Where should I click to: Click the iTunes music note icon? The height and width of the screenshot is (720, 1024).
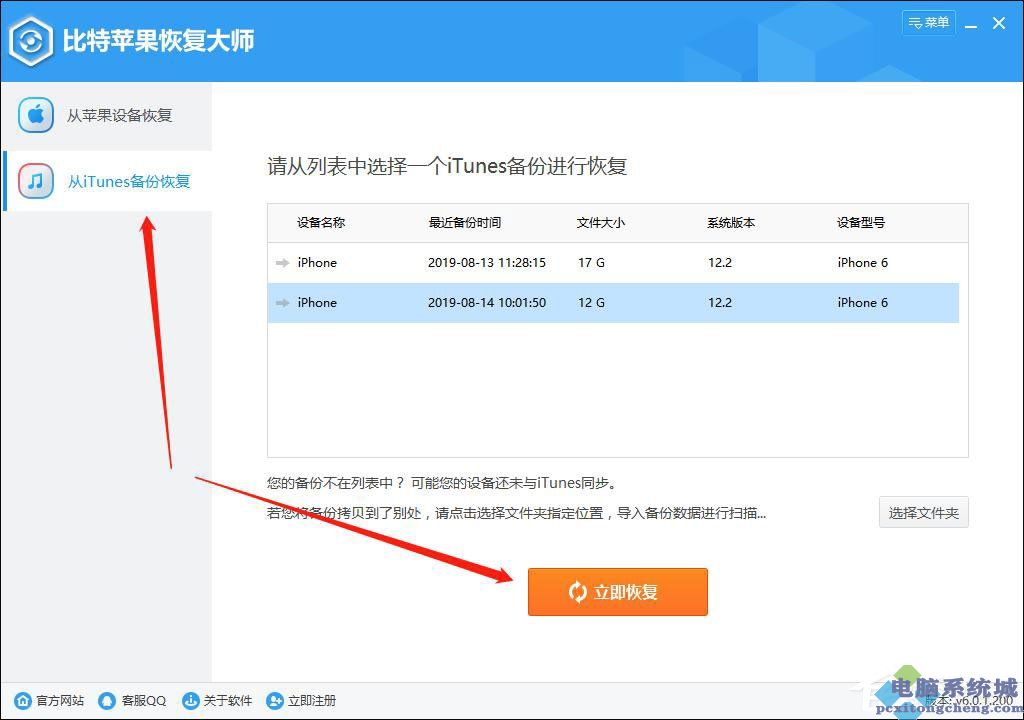click(36, 181)
